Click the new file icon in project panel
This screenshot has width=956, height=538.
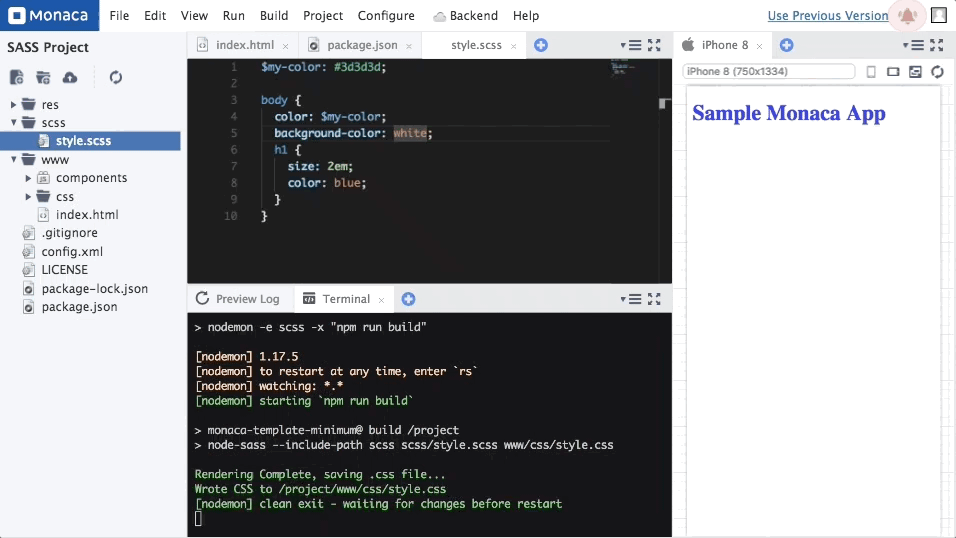point(16,77)
